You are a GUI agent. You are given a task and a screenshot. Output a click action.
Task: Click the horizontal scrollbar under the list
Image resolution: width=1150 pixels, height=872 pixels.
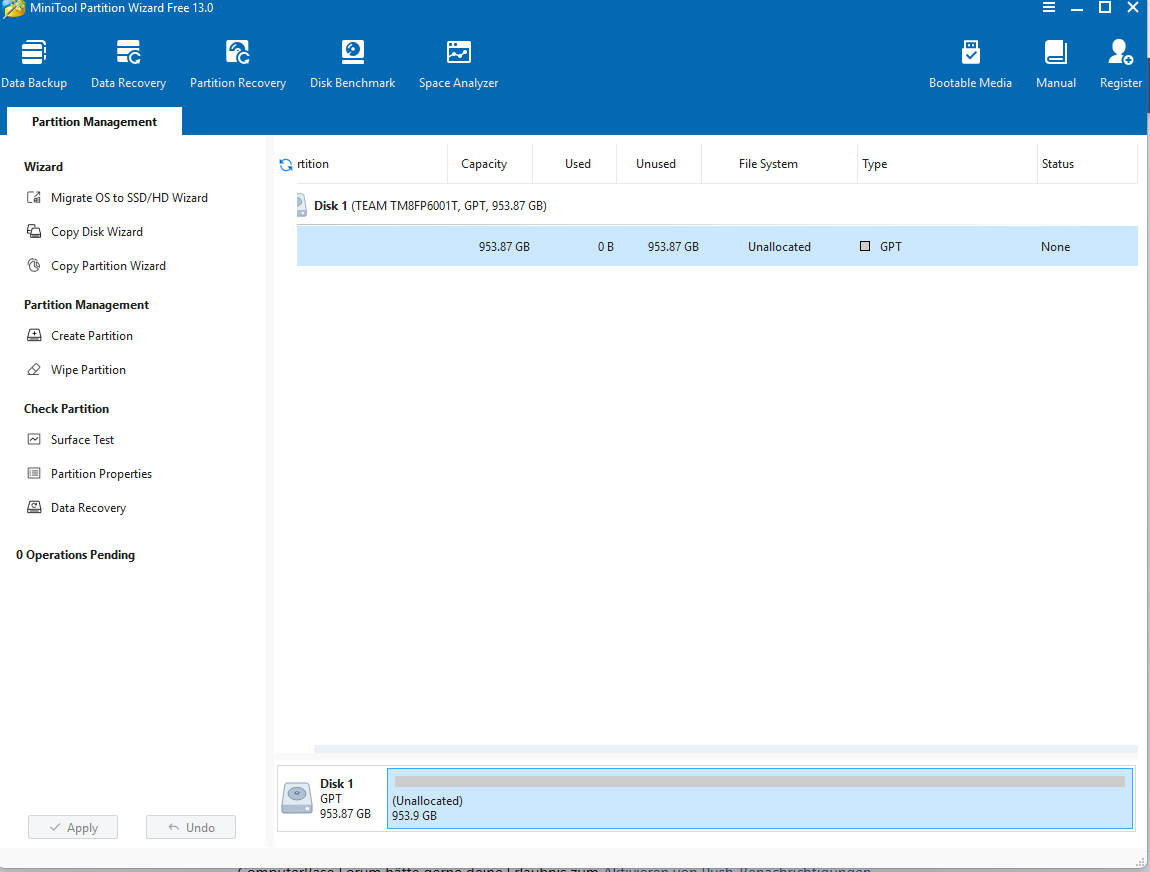[725, 750]
